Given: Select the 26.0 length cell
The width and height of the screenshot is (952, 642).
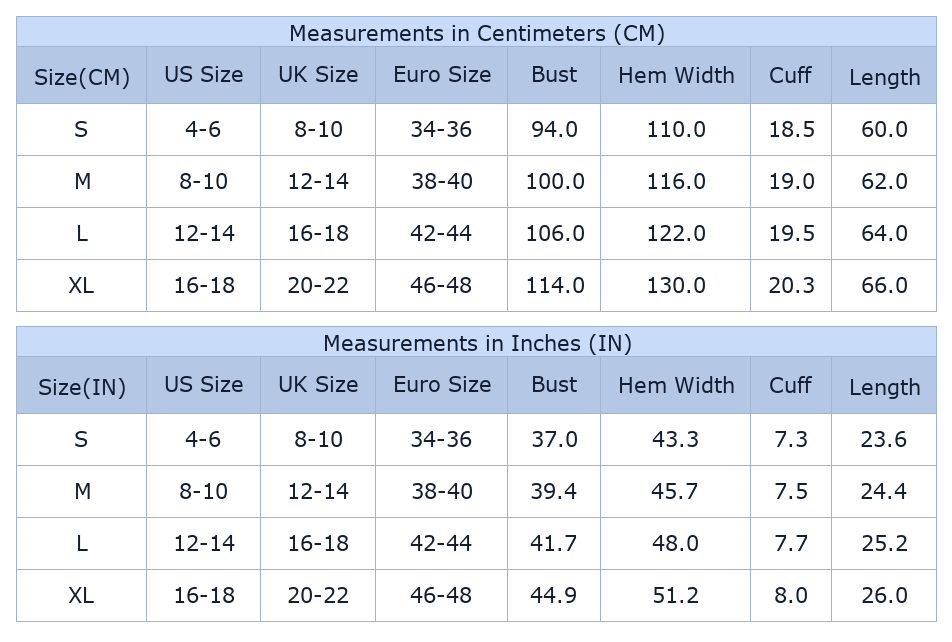Looking at the screenshot, I should click(884, 595).
